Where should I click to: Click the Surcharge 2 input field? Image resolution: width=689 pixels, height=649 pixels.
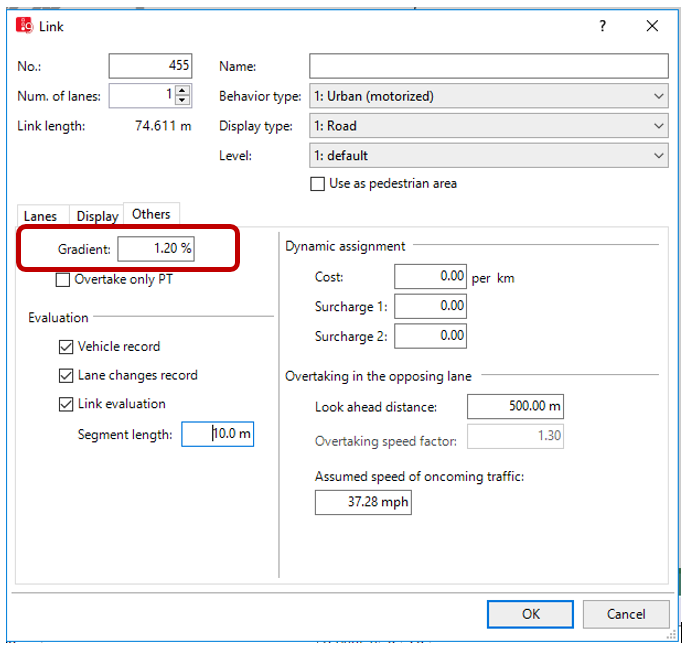point(430,336)
